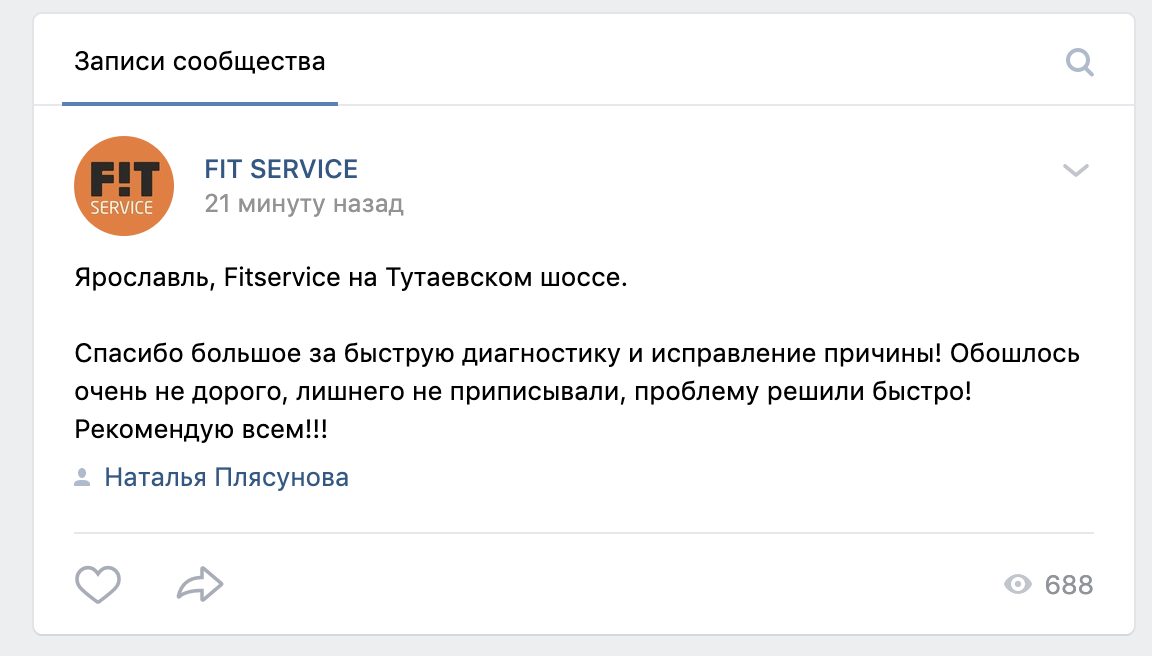Click the text 'Спасибо большое за быструю диагностику'
The width and height of the screenshot is (1152, 656).
(320, 354)
